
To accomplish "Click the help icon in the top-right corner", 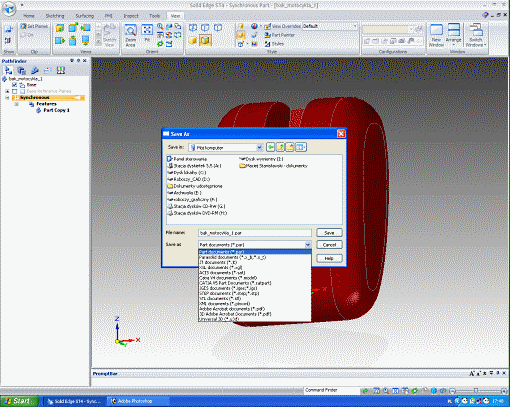I will 485,15.
